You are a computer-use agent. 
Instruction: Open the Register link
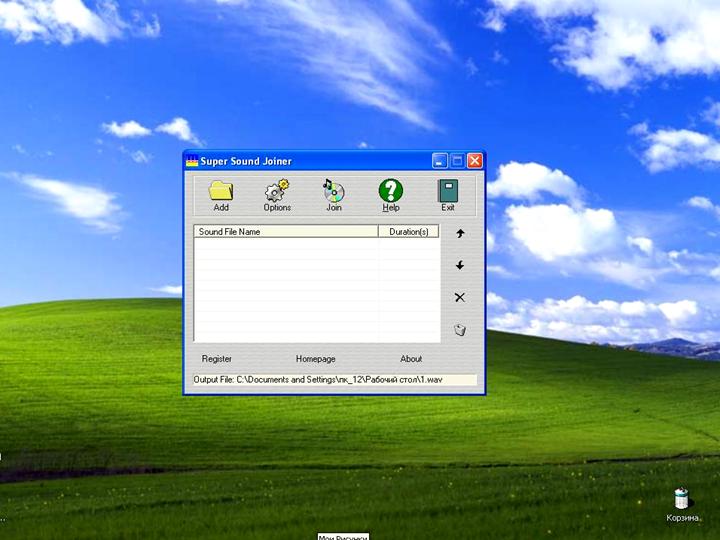[x=217, y=359]
